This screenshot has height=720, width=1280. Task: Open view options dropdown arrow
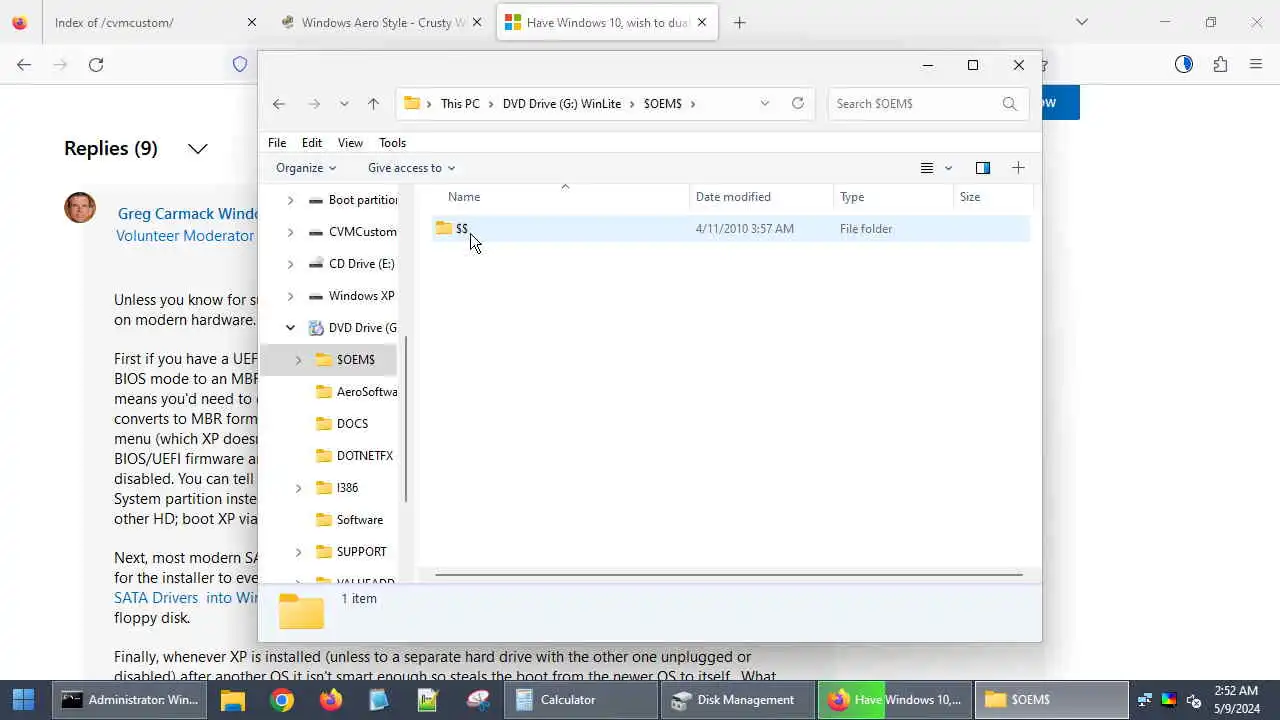coord(949,168)
